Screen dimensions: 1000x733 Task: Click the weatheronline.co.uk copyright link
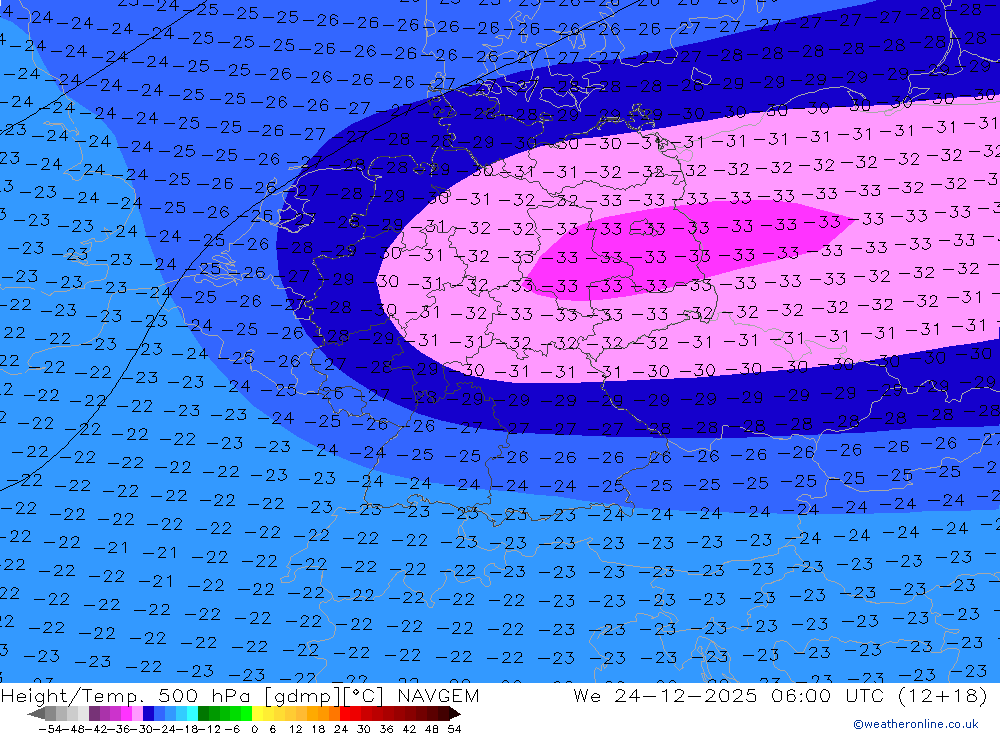[916, 724]
